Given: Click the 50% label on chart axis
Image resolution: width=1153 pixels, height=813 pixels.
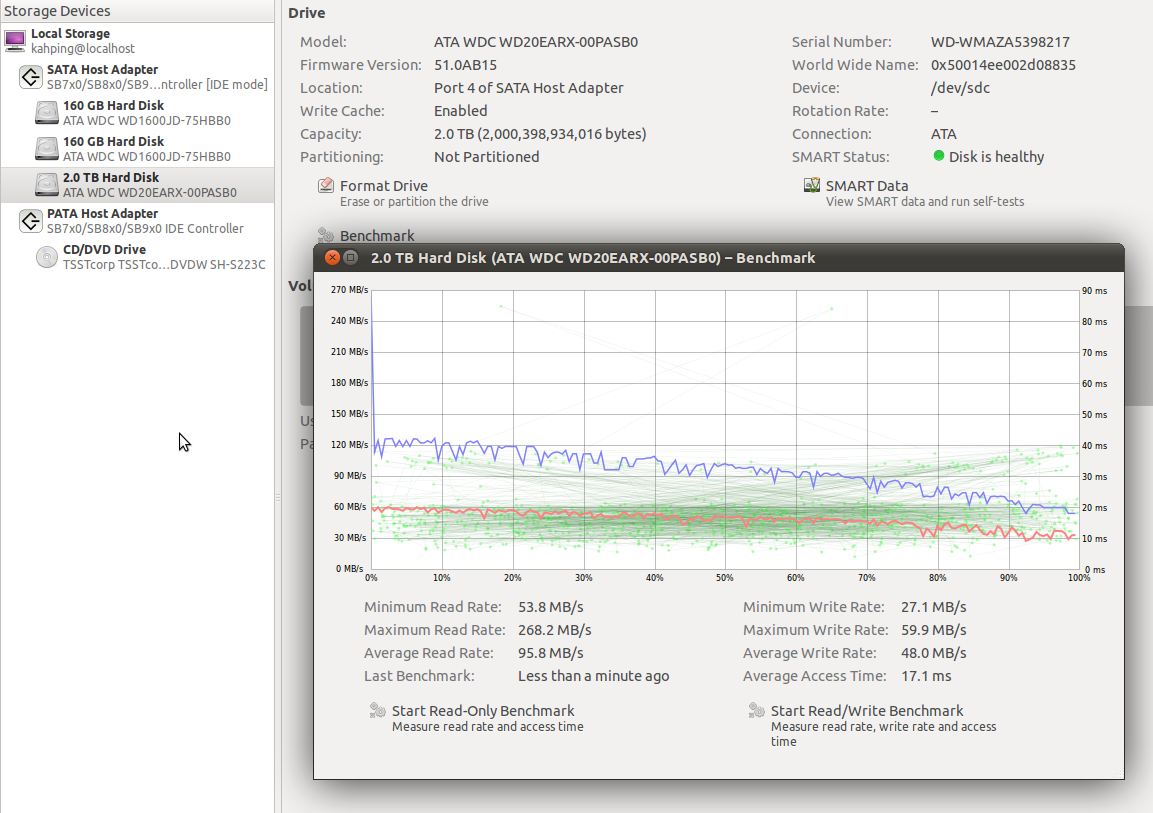Looking at the screenshot, I should click(x=725, y=578).
